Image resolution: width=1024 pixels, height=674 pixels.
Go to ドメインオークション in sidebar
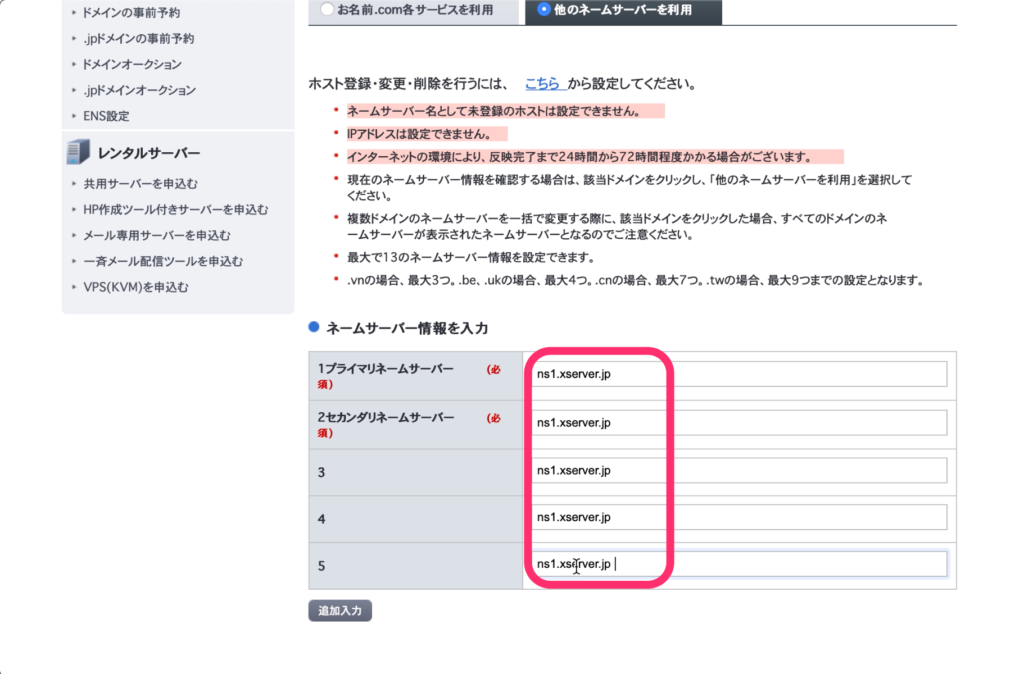click(x=133, y=65)
